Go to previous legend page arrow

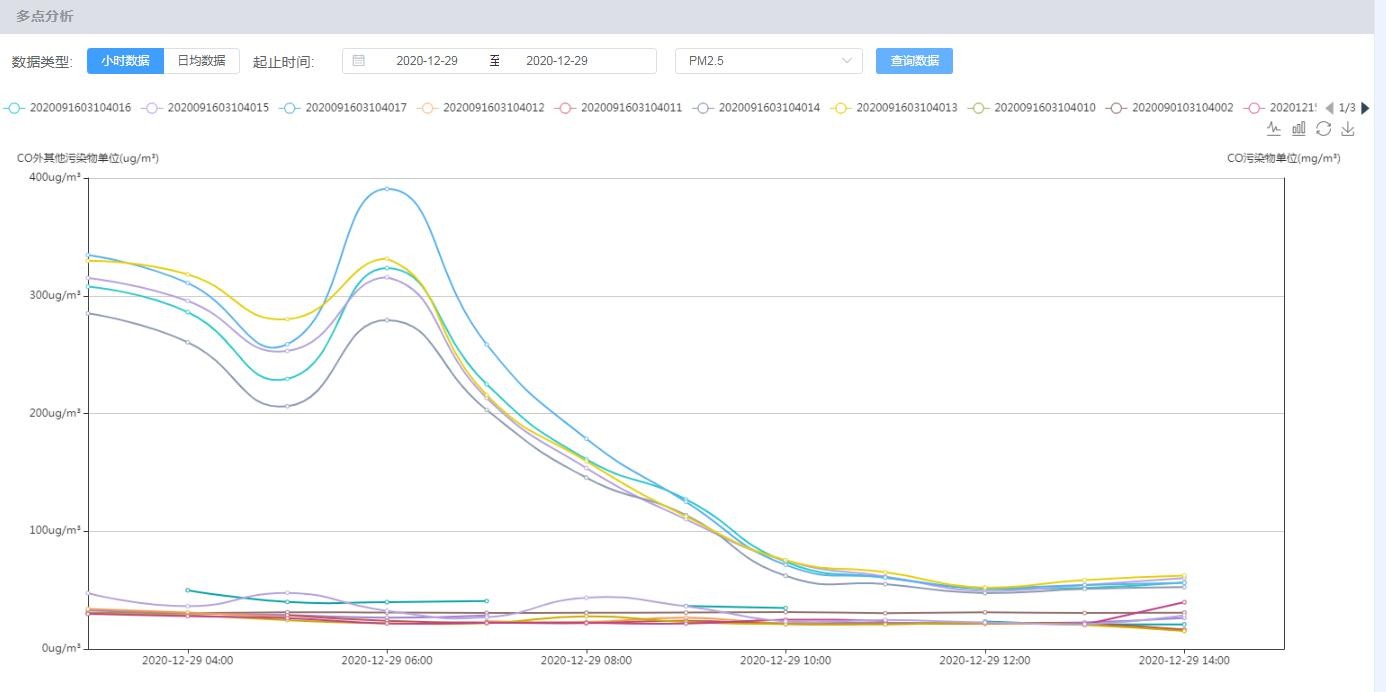click(1329, 108)
